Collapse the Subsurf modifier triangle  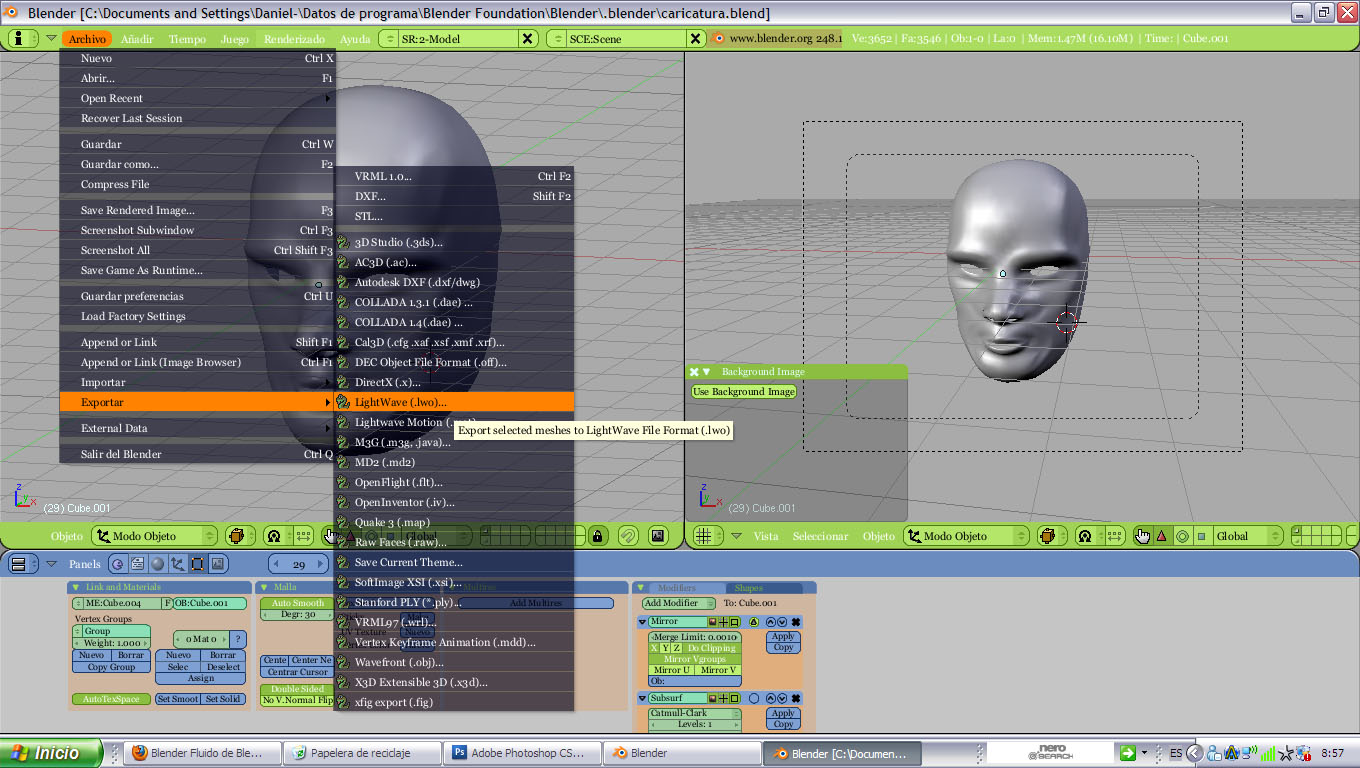click(x=643, y=698)
